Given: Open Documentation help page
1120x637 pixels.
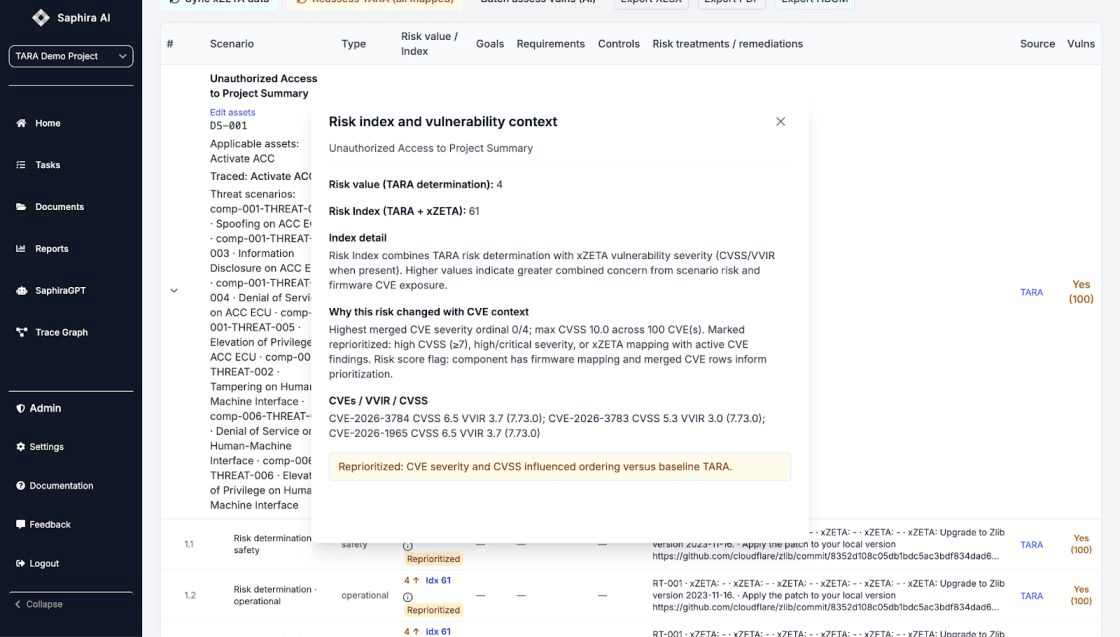Looking at the screenshot, I should (x=61, y=486).
